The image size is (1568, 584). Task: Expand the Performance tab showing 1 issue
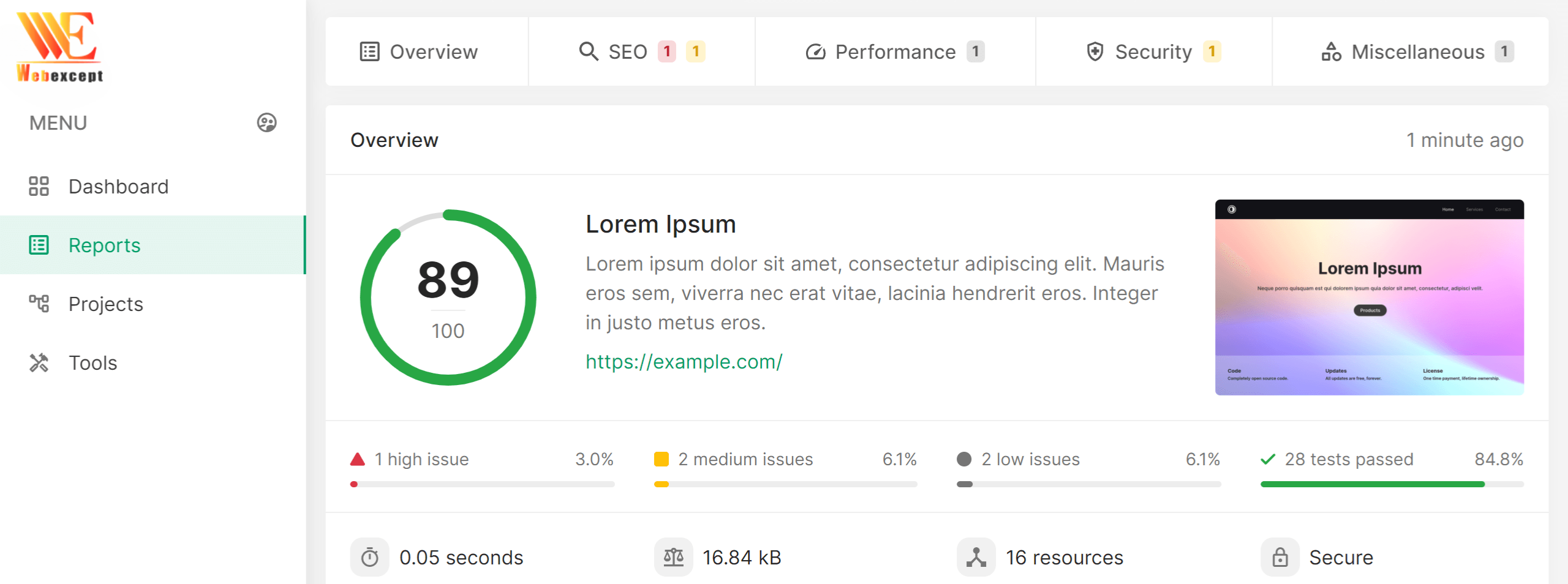pos(895,51)
